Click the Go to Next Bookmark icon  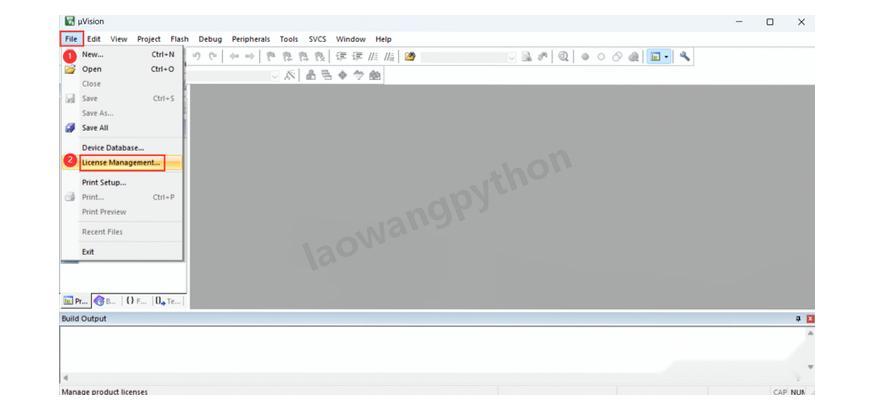pyautogui.click(x=303, y=56)
